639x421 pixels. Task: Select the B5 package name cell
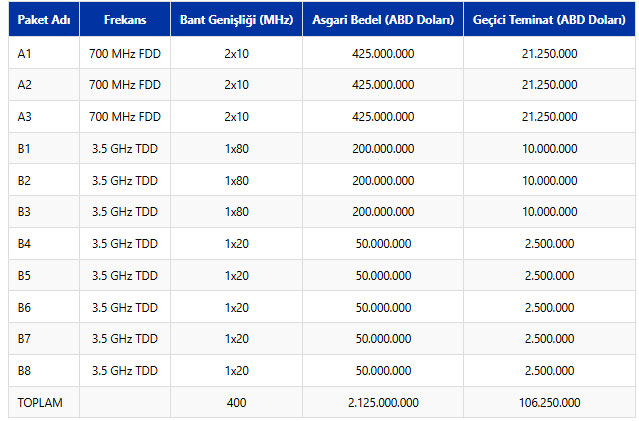[25, 275]
